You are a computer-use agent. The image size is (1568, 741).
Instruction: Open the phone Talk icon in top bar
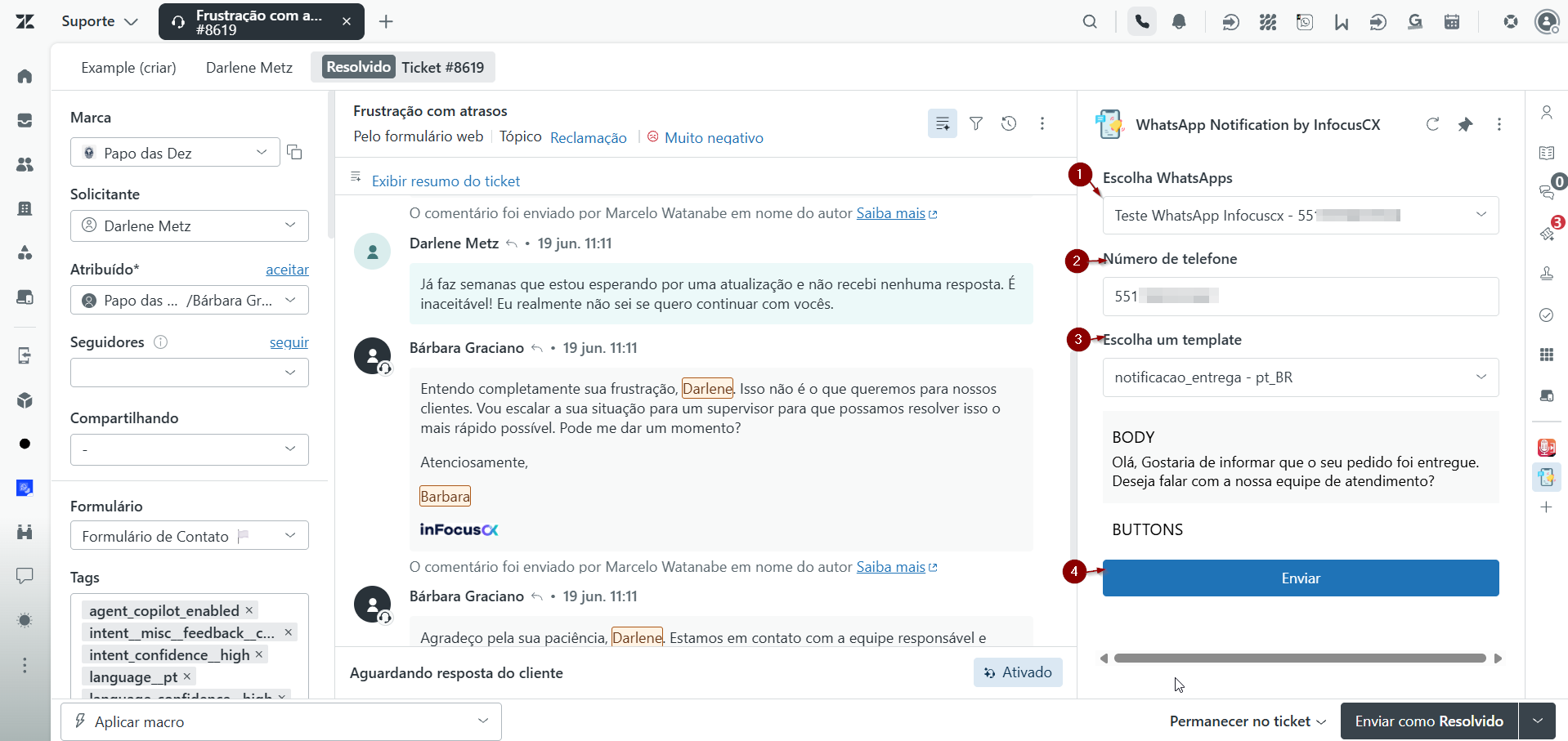tap(1142, 22)
